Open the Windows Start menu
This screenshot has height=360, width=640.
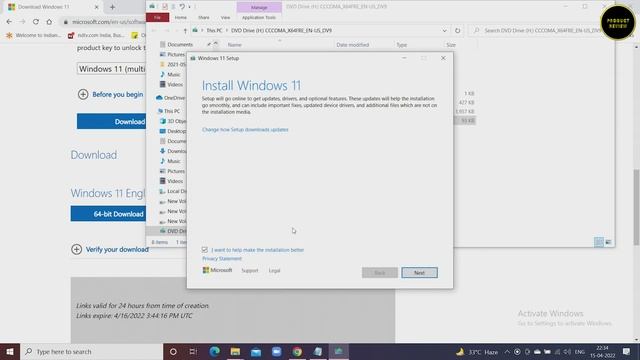point(10,351)
